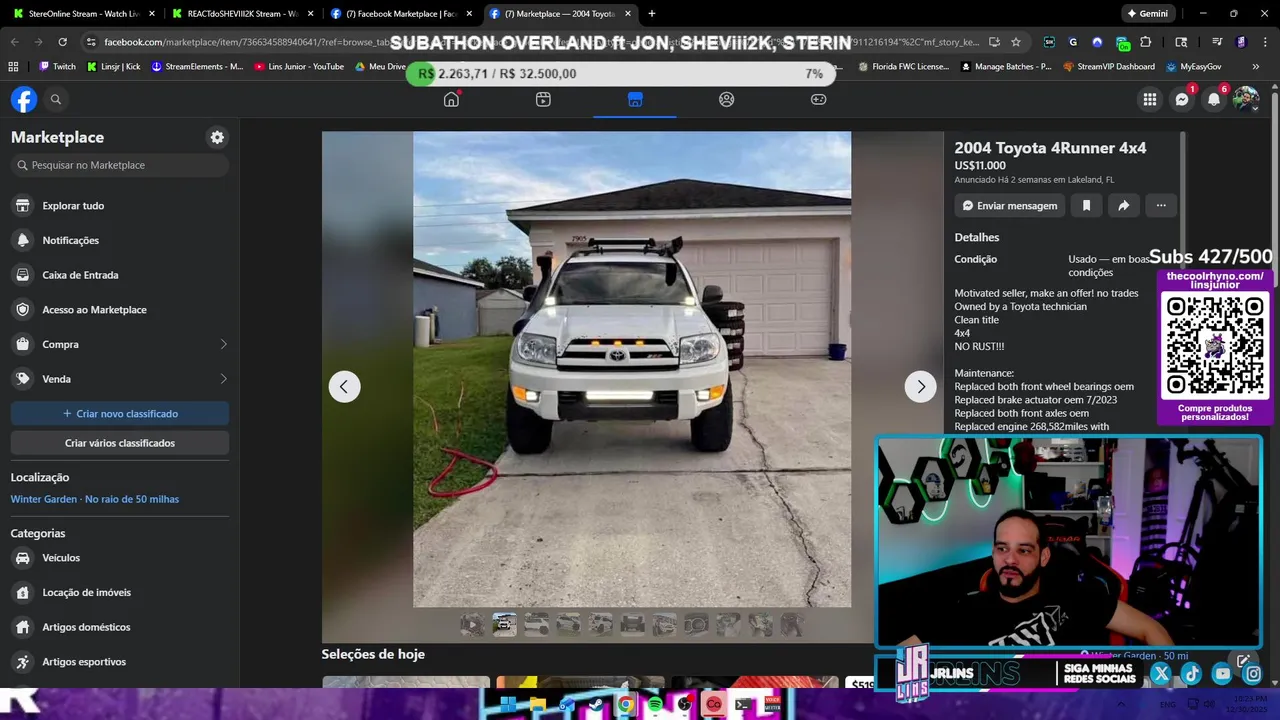Click Enviar mensagem button
Viewport: 1280px width, 720px height.
click(1010, 205)
